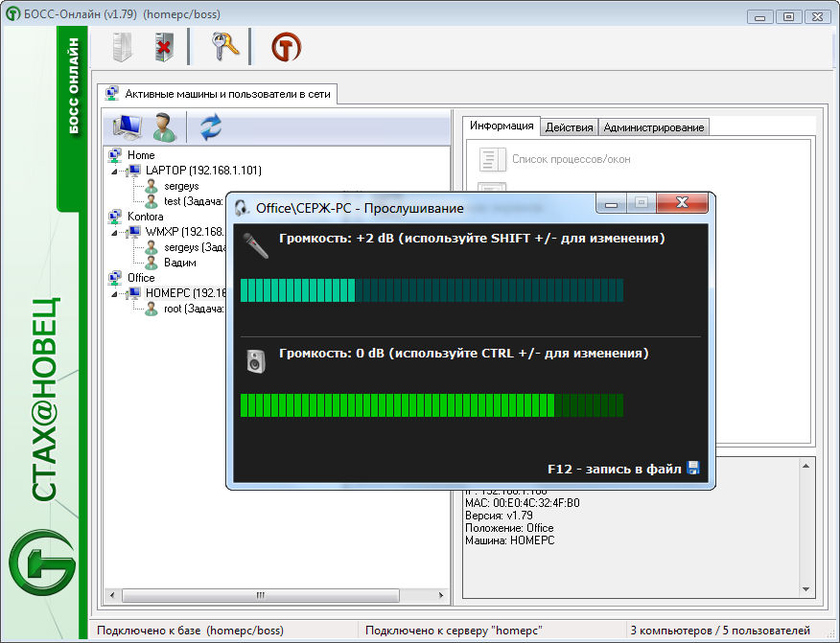Click the horizontal scrollbar under machine tree
Screen dimensions: 840x643
(x=260, y=596)
